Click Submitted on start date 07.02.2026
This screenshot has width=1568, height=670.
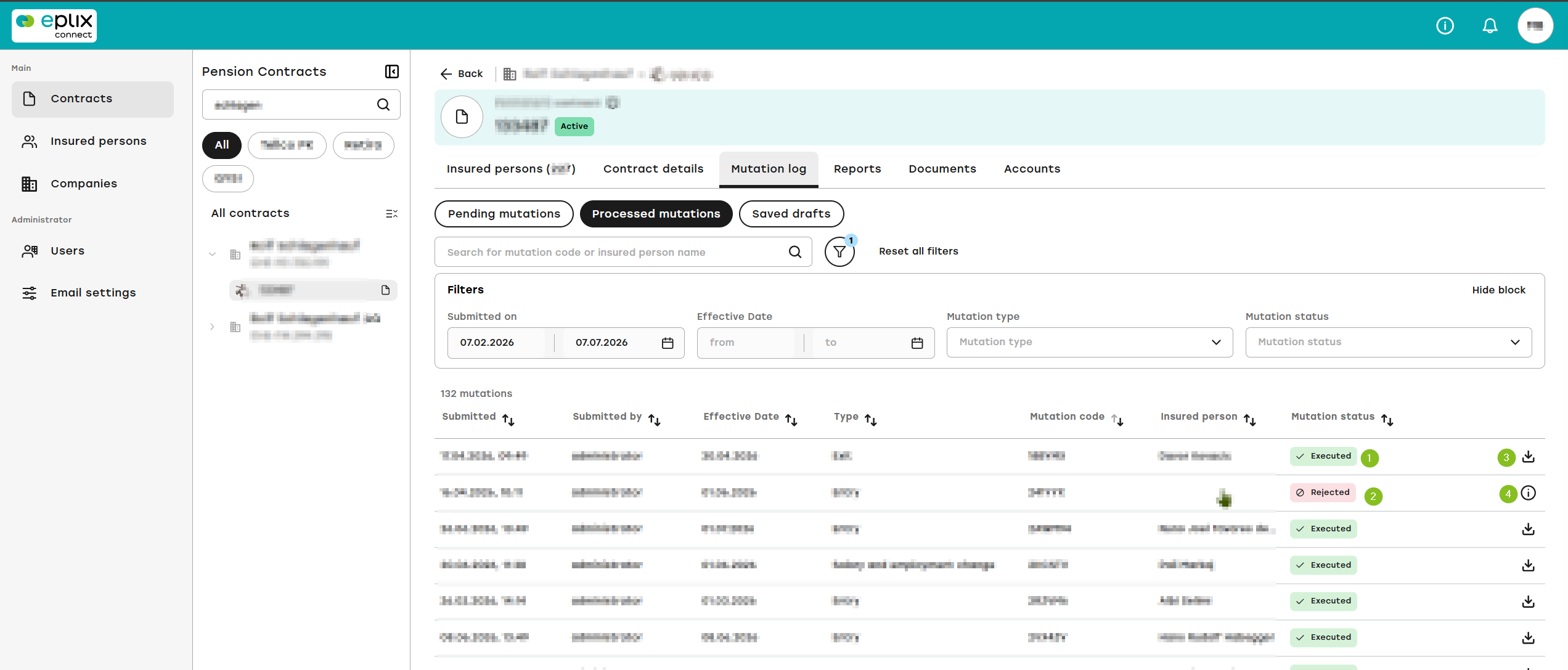[487, 343]
